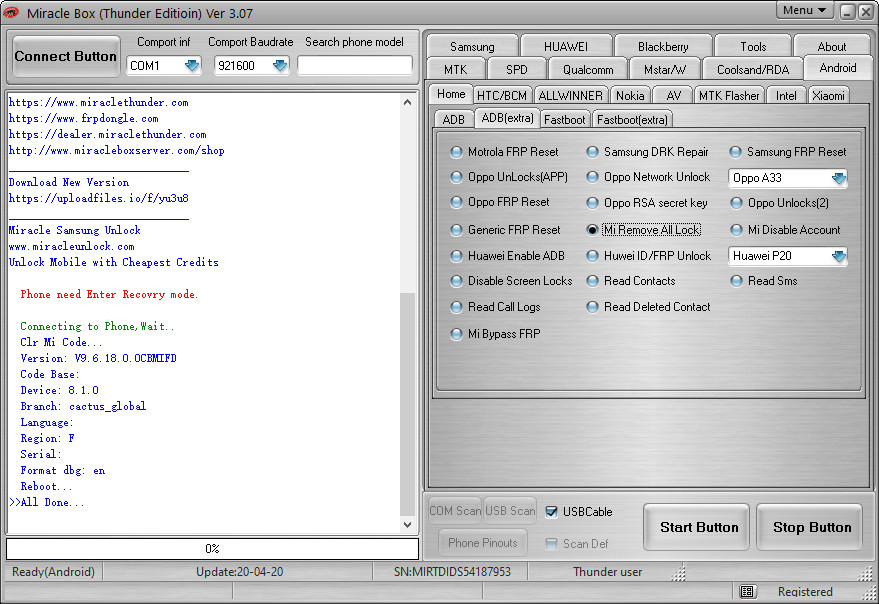Click the log scrollbar up arrow

408,102
